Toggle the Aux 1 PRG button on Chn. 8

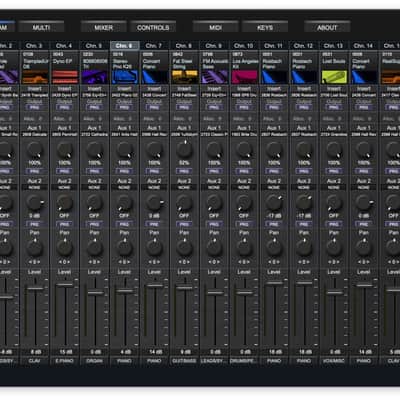184,171
